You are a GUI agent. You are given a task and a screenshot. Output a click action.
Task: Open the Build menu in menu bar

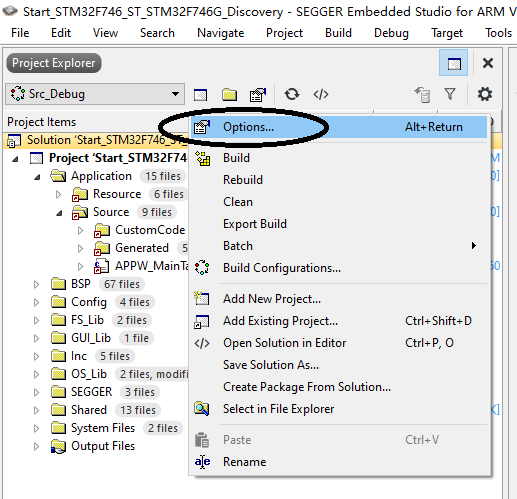coord(338,33)
